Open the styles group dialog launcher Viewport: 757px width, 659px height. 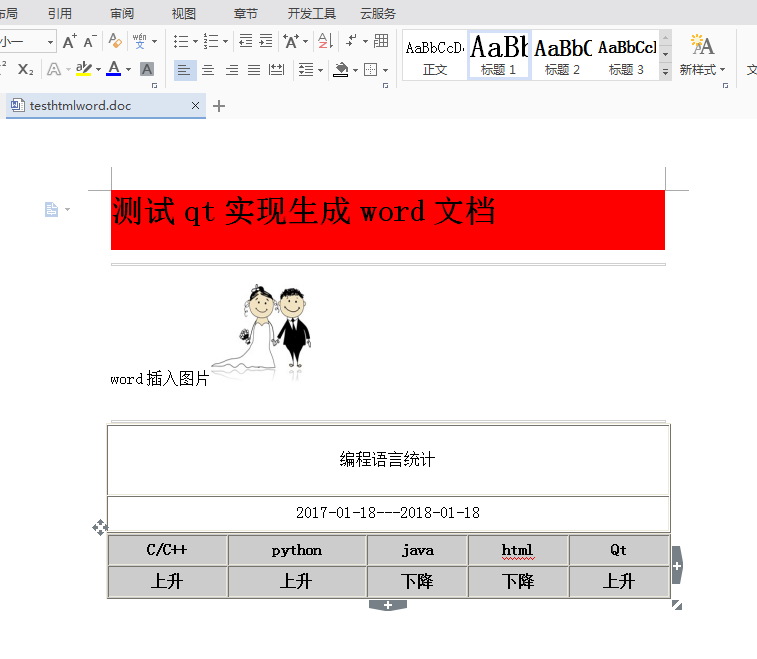coord(725,85)
